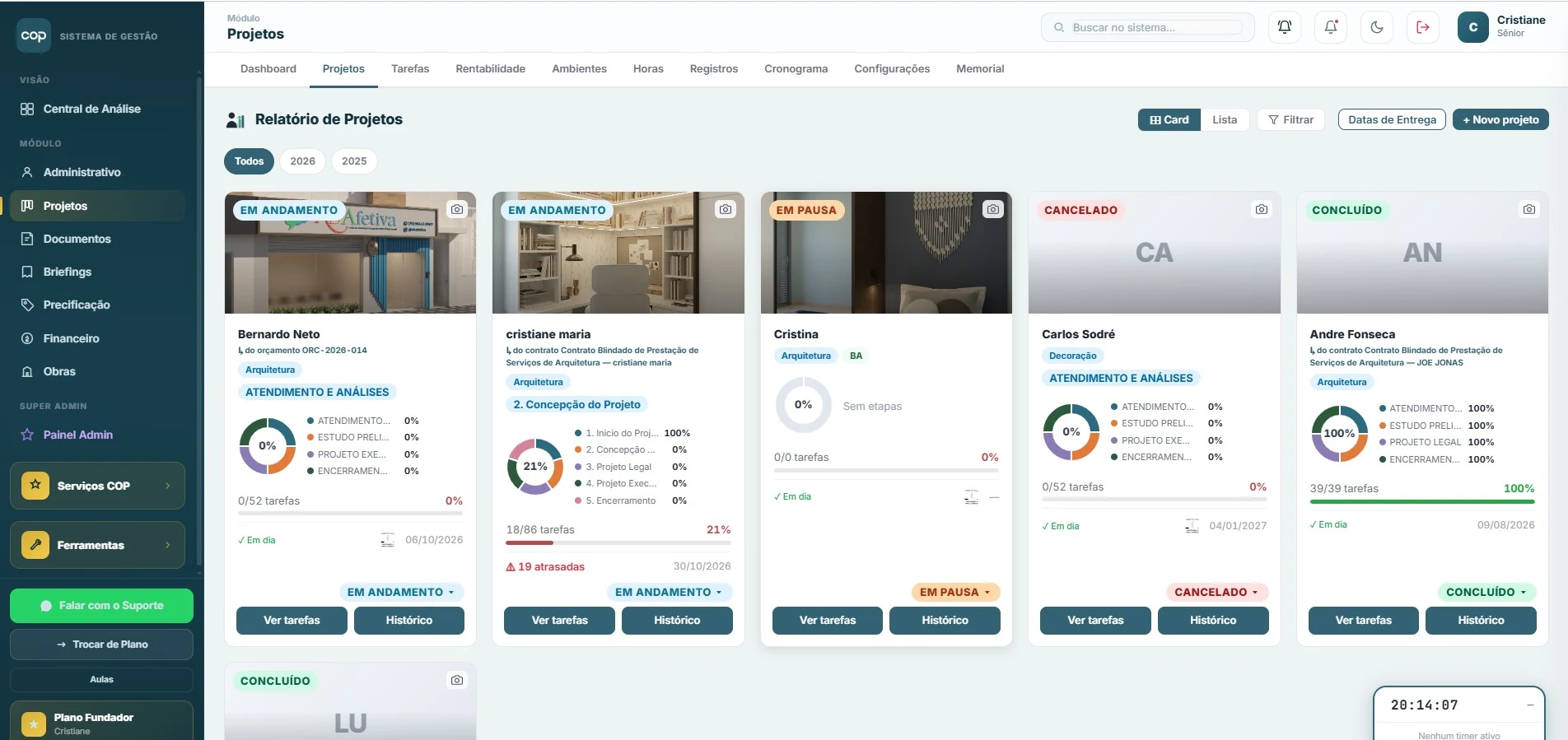
Task: Open Briefings in the sidebar
Action: (68, 272)
